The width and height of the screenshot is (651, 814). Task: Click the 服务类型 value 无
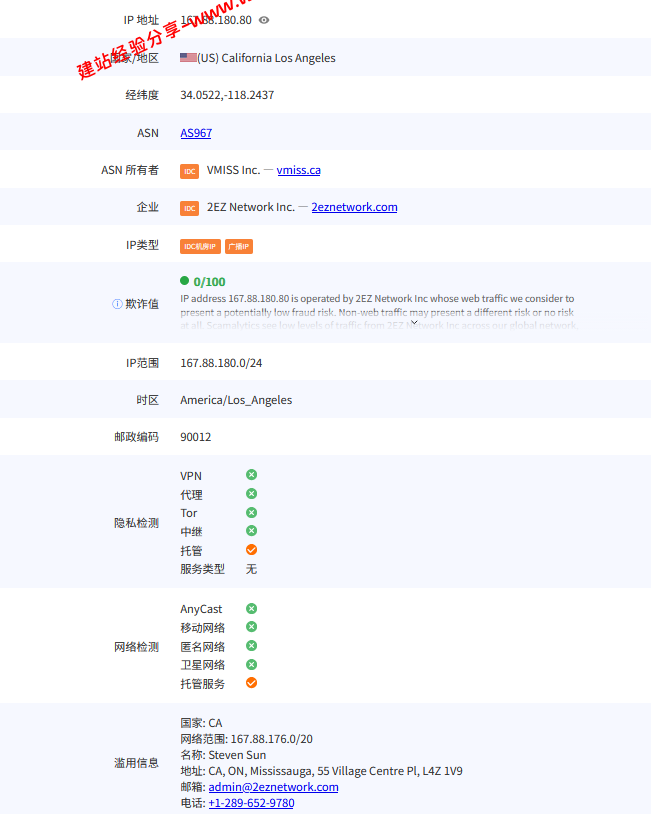pos(251,569)
